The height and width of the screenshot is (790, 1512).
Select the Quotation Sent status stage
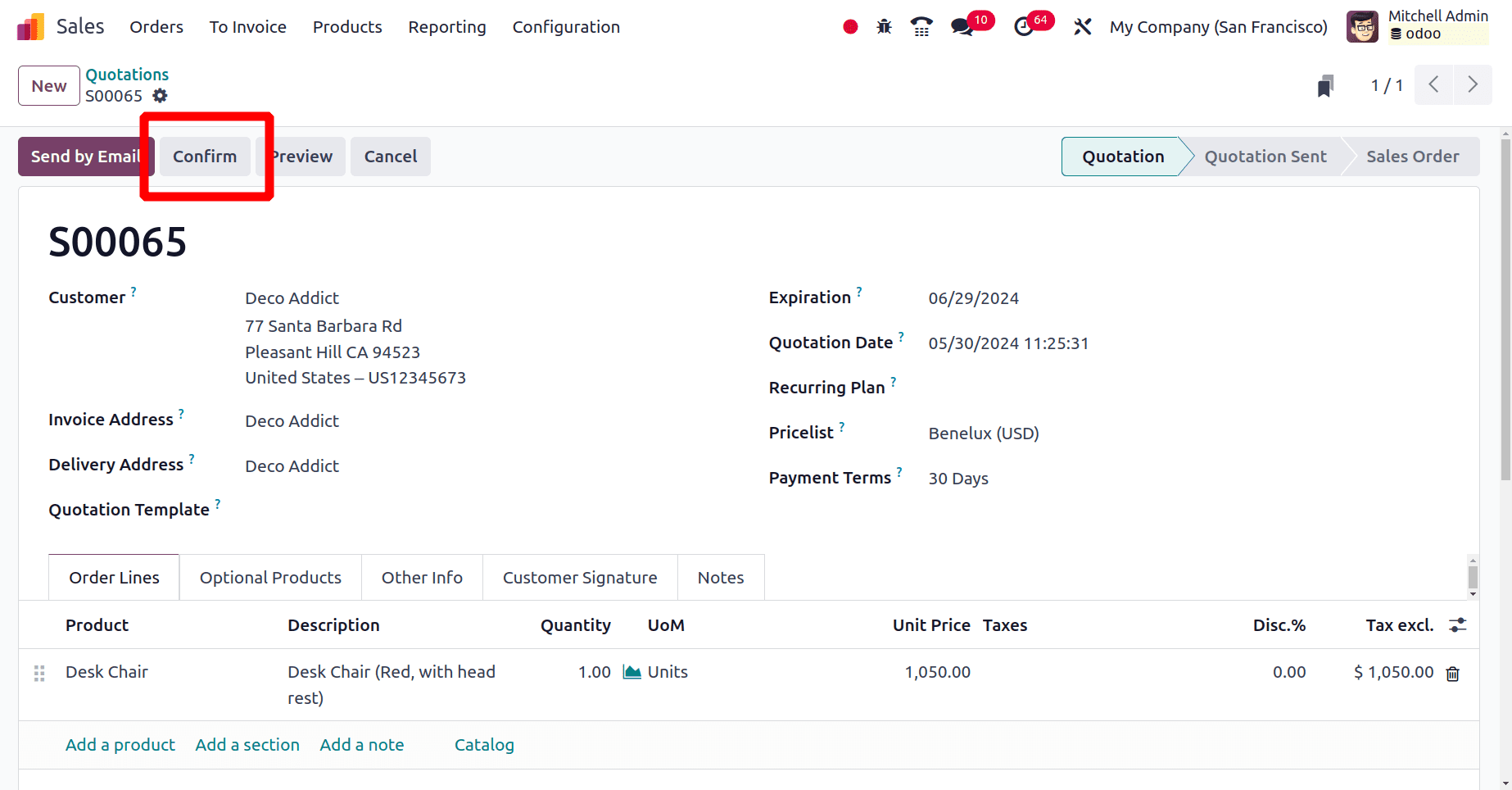[1265, 157]
